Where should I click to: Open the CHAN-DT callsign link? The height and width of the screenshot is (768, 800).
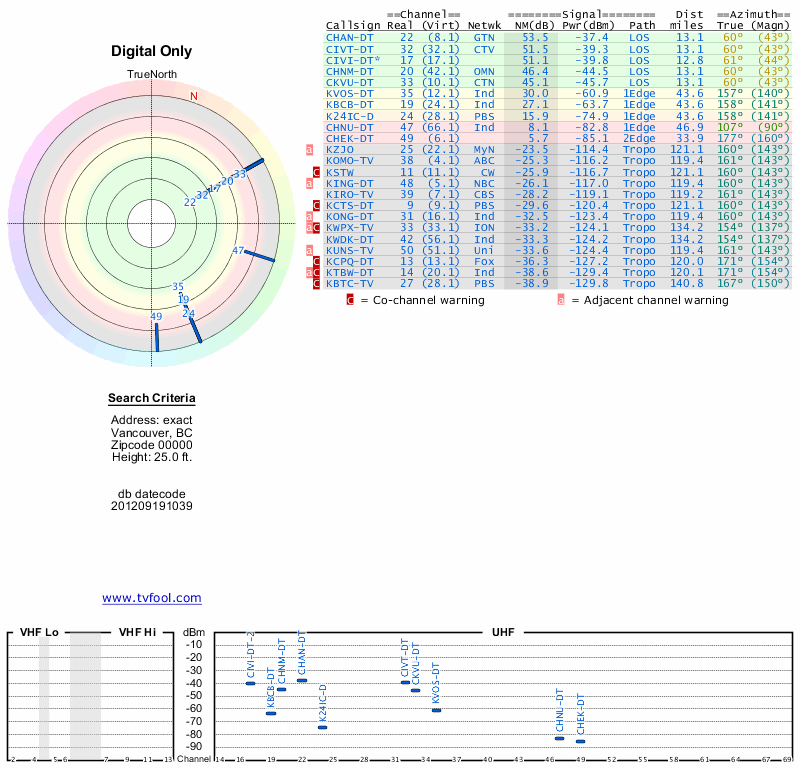coord(350,37)
